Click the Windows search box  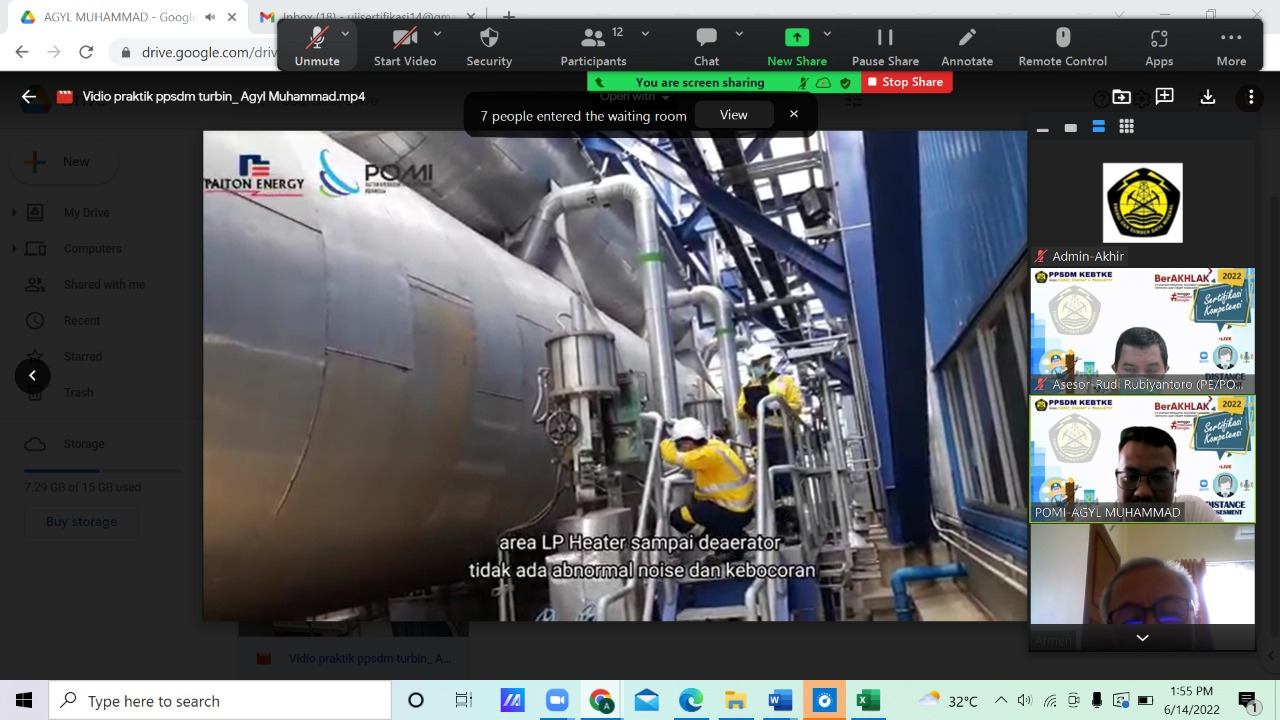coord(220,701)
